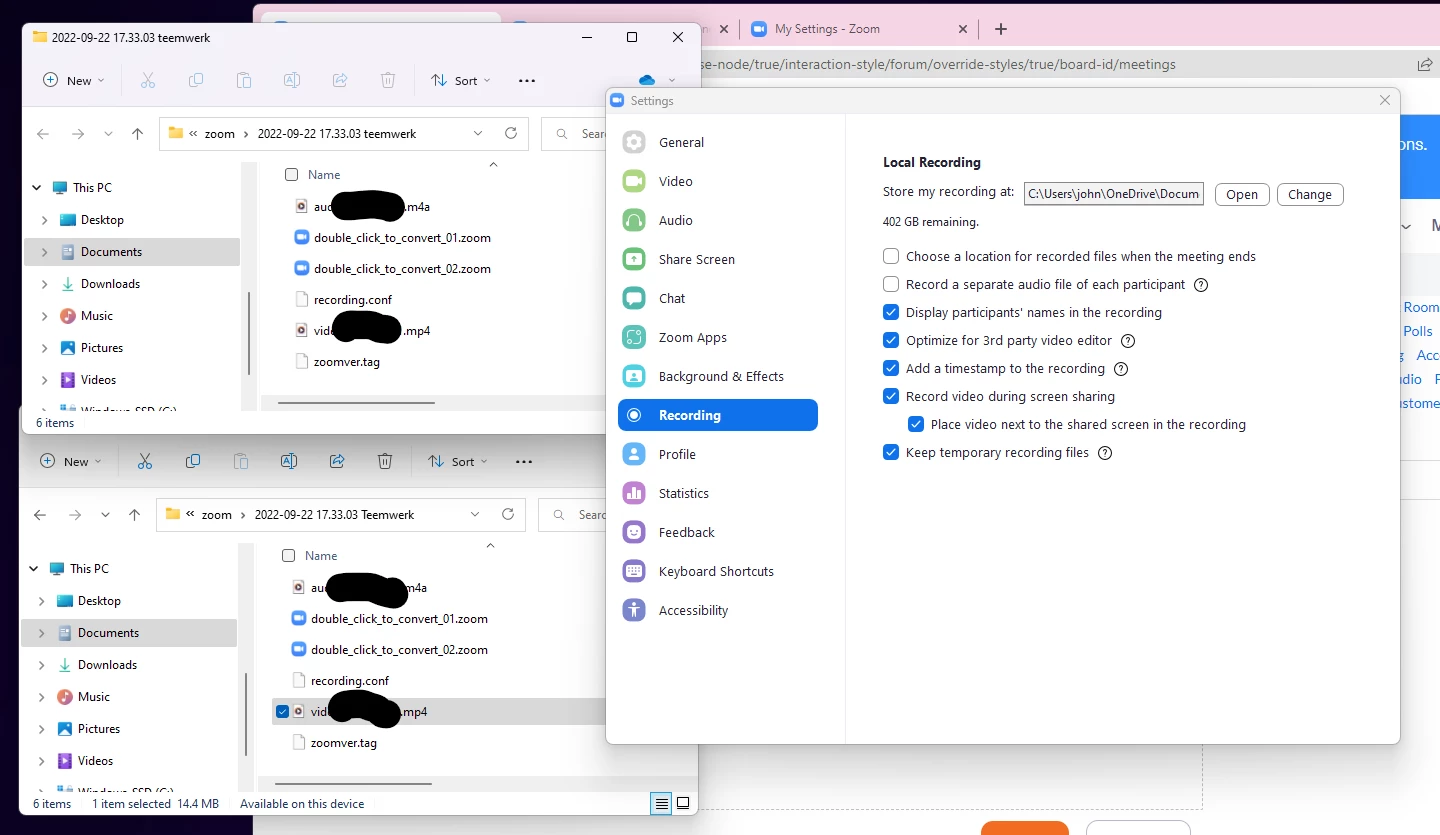The image size is (1440, 835).
Task: Click Delete trash icon in upper Explorer toolbar
Action: tap(388, 80)
